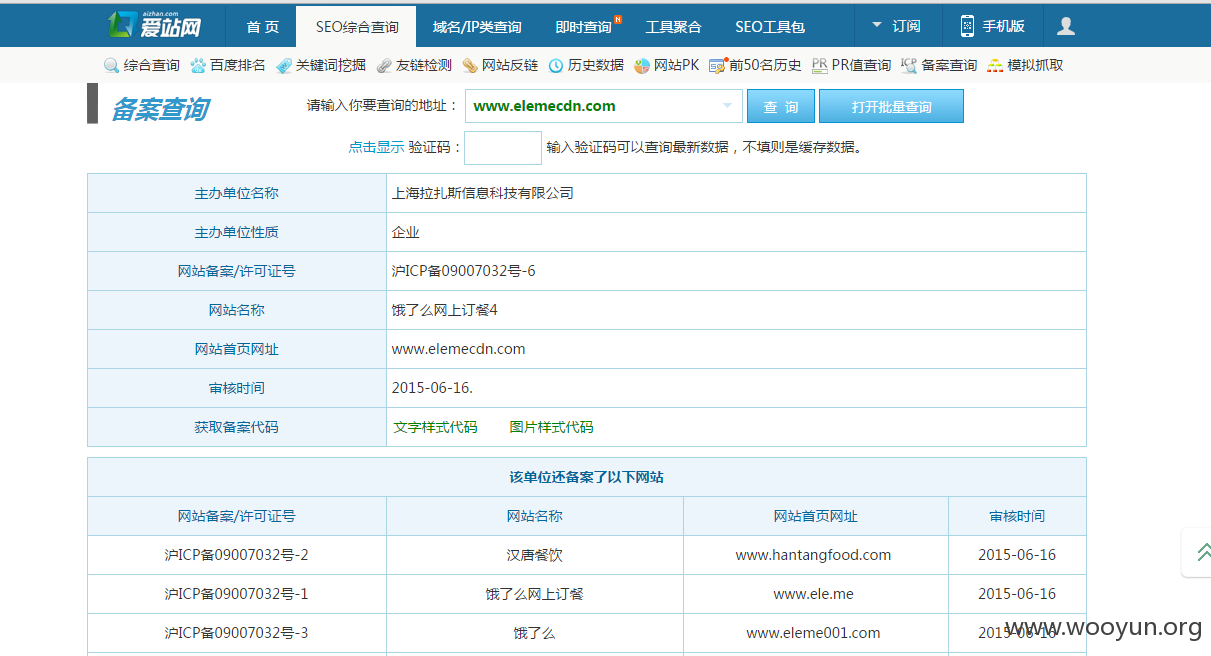This screenshot has height=656, width=1211.
Task: Click the 友链检测 chain icon
Action: point(384,65)
